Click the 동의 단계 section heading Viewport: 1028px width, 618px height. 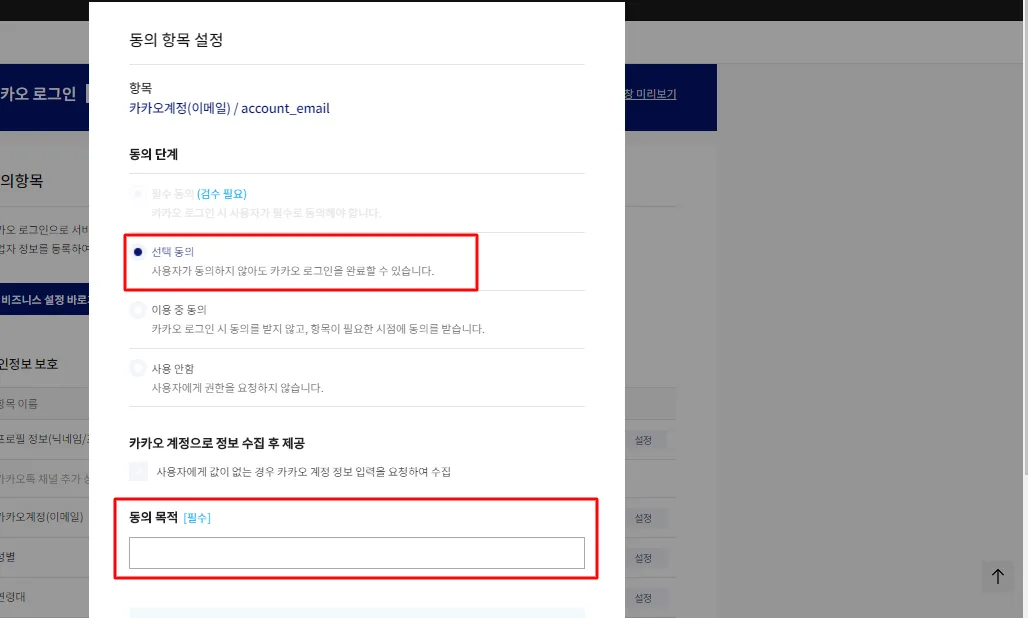click(x=153, y=154)
